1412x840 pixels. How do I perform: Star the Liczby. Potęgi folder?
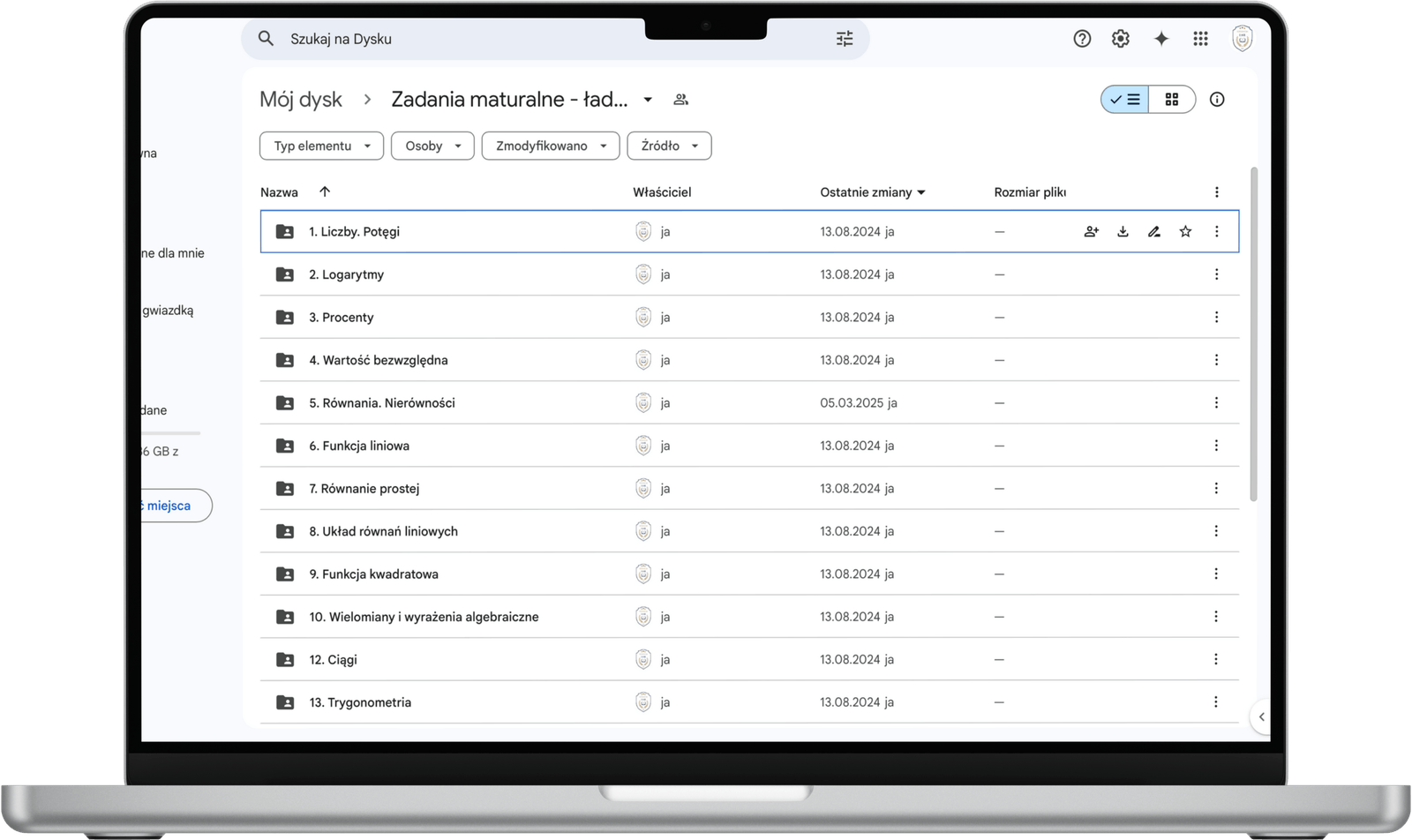1185,232
